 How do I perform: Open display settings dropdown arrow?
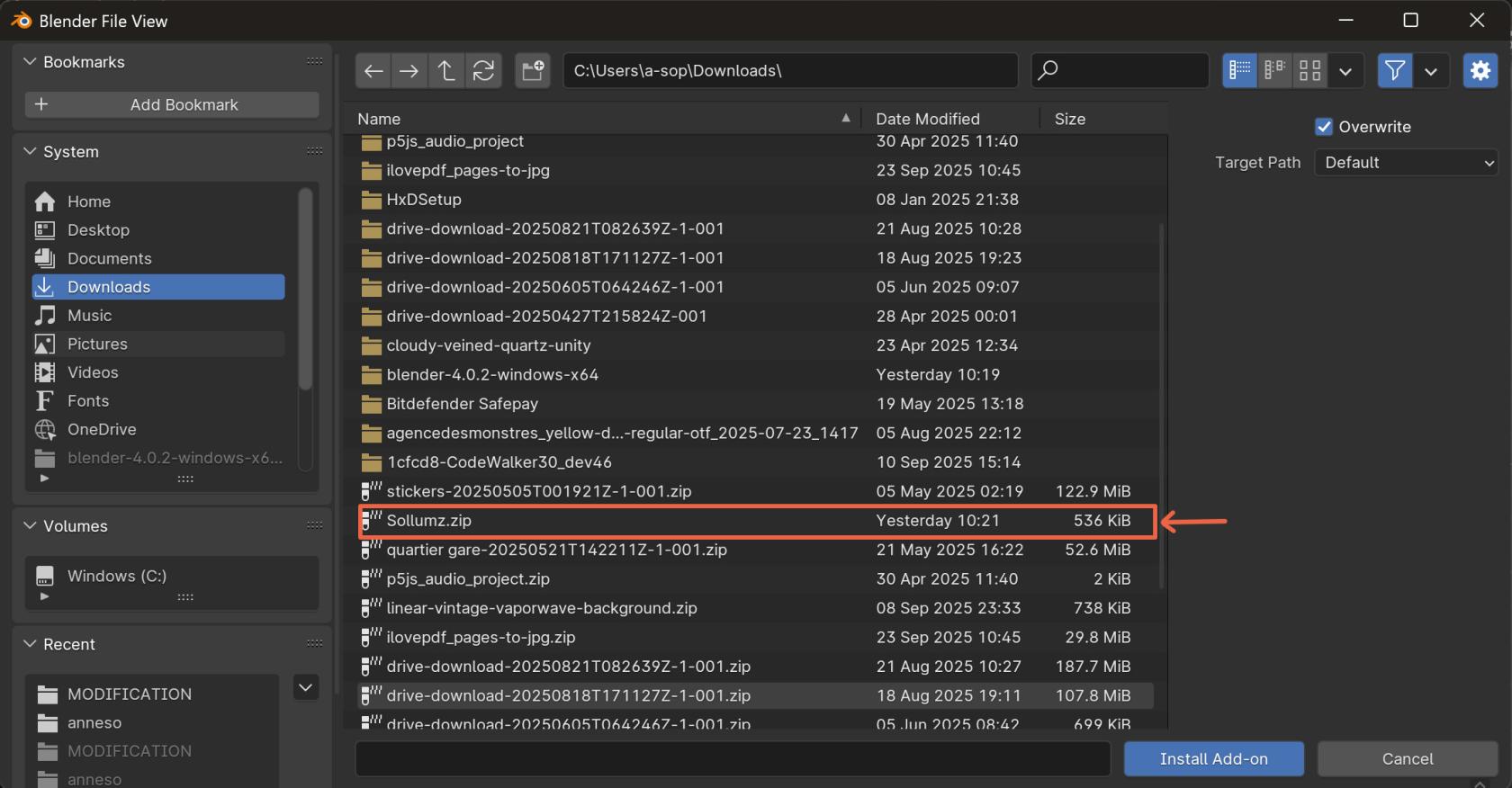(x=1345, y=71)
